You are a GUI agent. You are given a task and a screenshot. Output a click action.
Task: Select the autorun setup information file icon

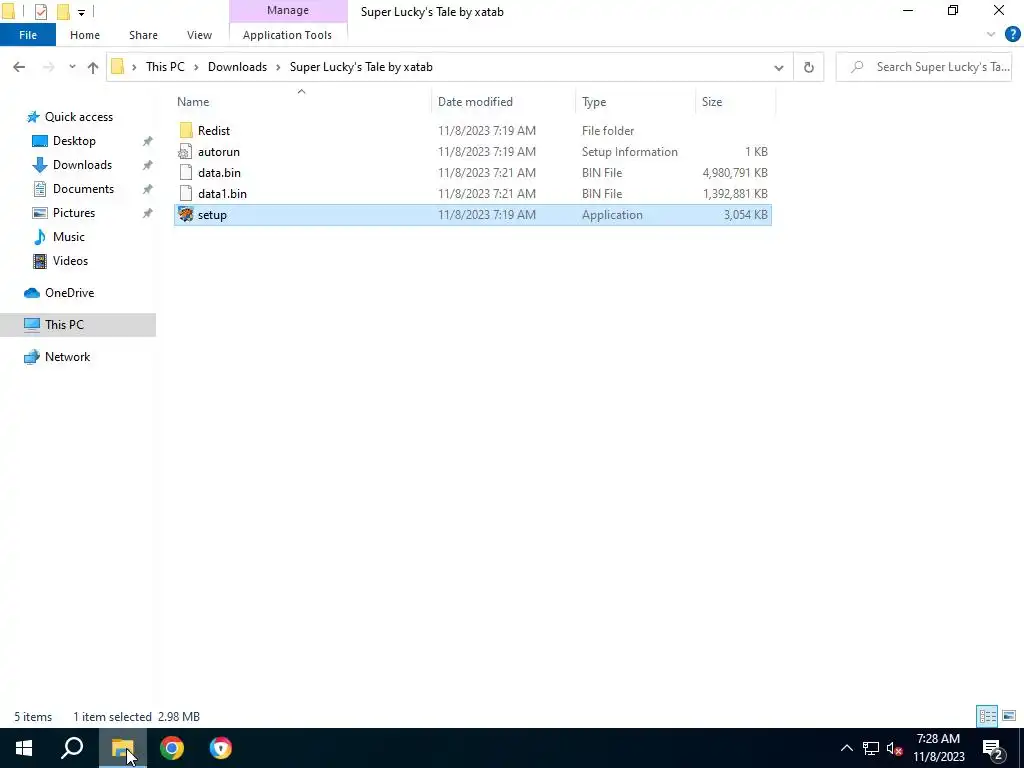[x=186, y=152]
